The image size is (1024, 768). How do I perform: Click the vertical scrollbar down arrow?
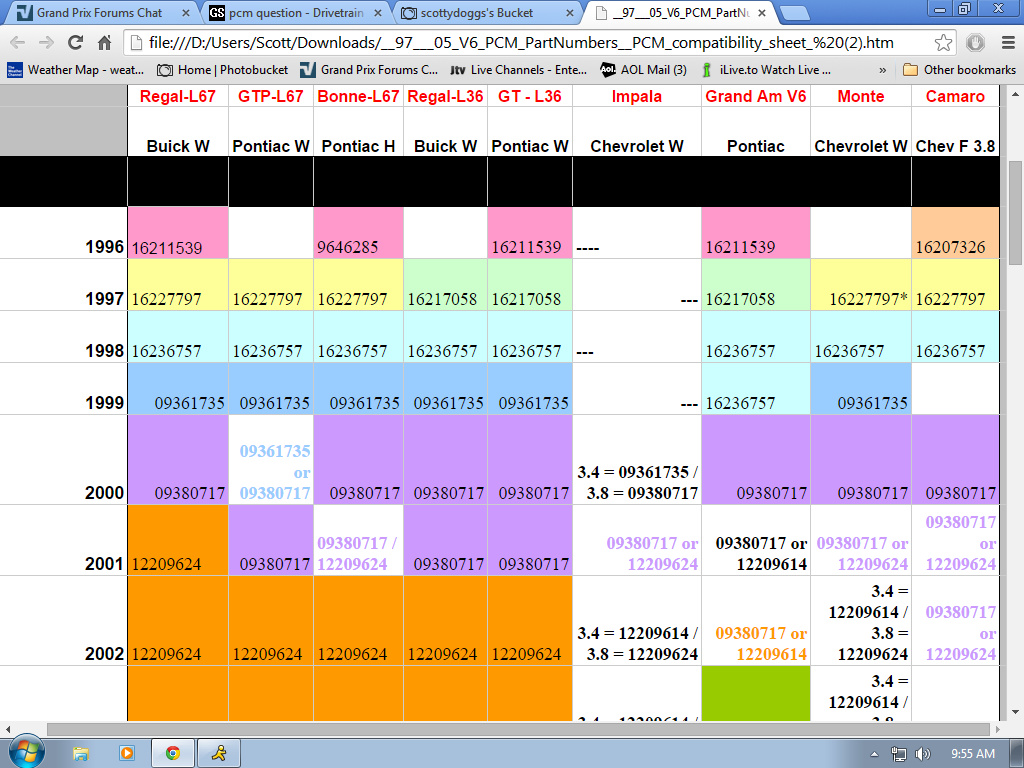1016,712
